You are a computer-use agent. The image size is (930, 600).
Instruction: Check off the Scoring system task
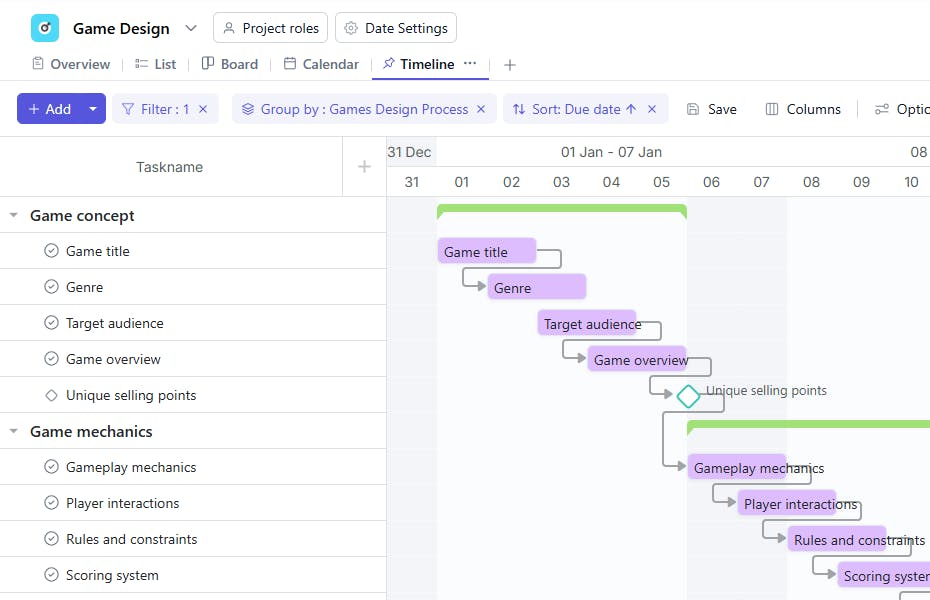[x=52, y=575]
